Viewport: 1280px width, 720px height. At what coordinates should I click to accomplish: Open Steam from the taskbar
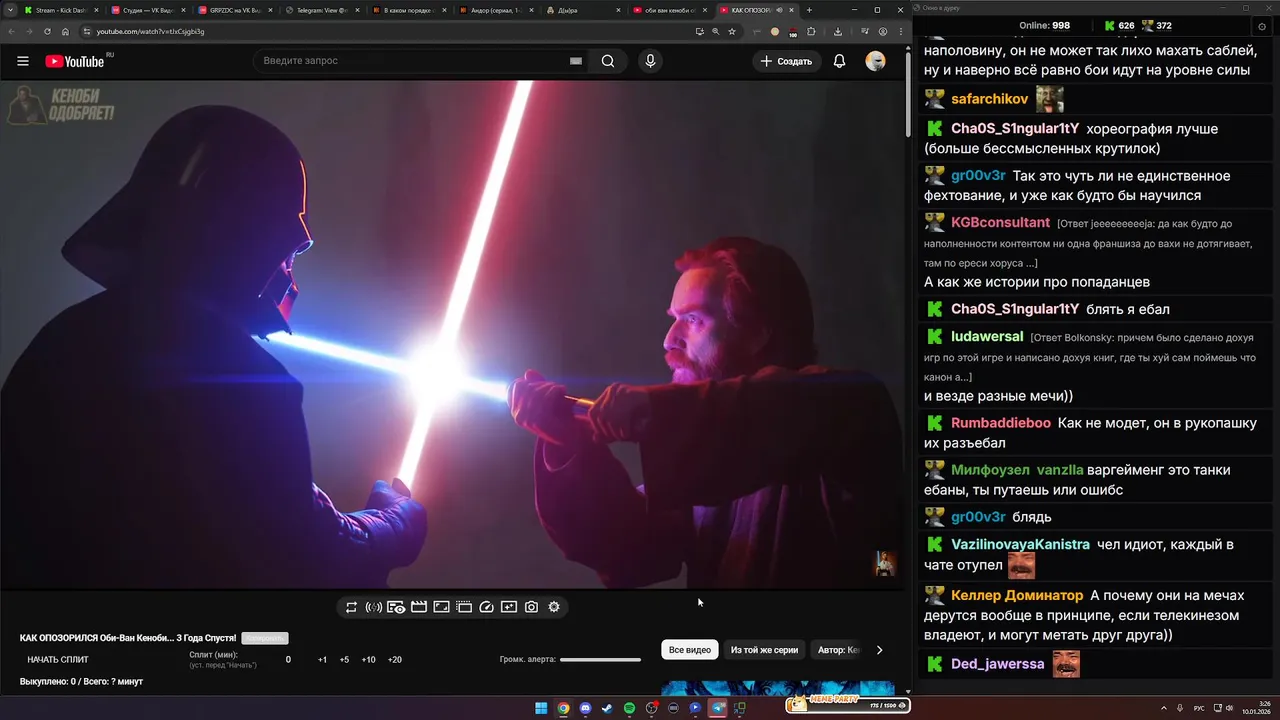coord(607,708)
